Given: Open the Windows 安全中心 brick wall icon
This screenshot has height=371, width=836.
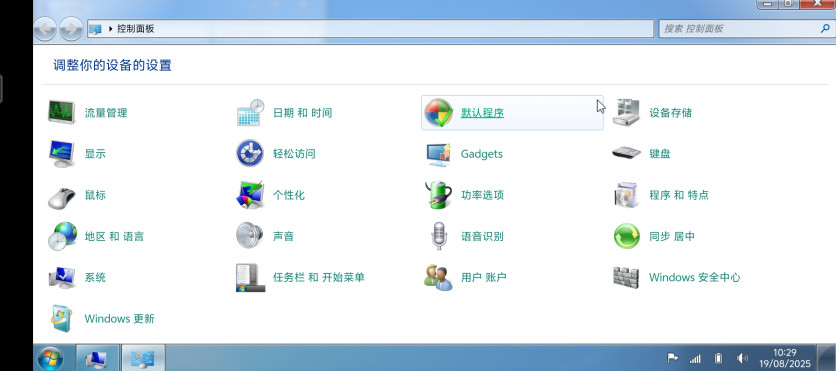Looking at the screenshot, I should pos(626,277).
